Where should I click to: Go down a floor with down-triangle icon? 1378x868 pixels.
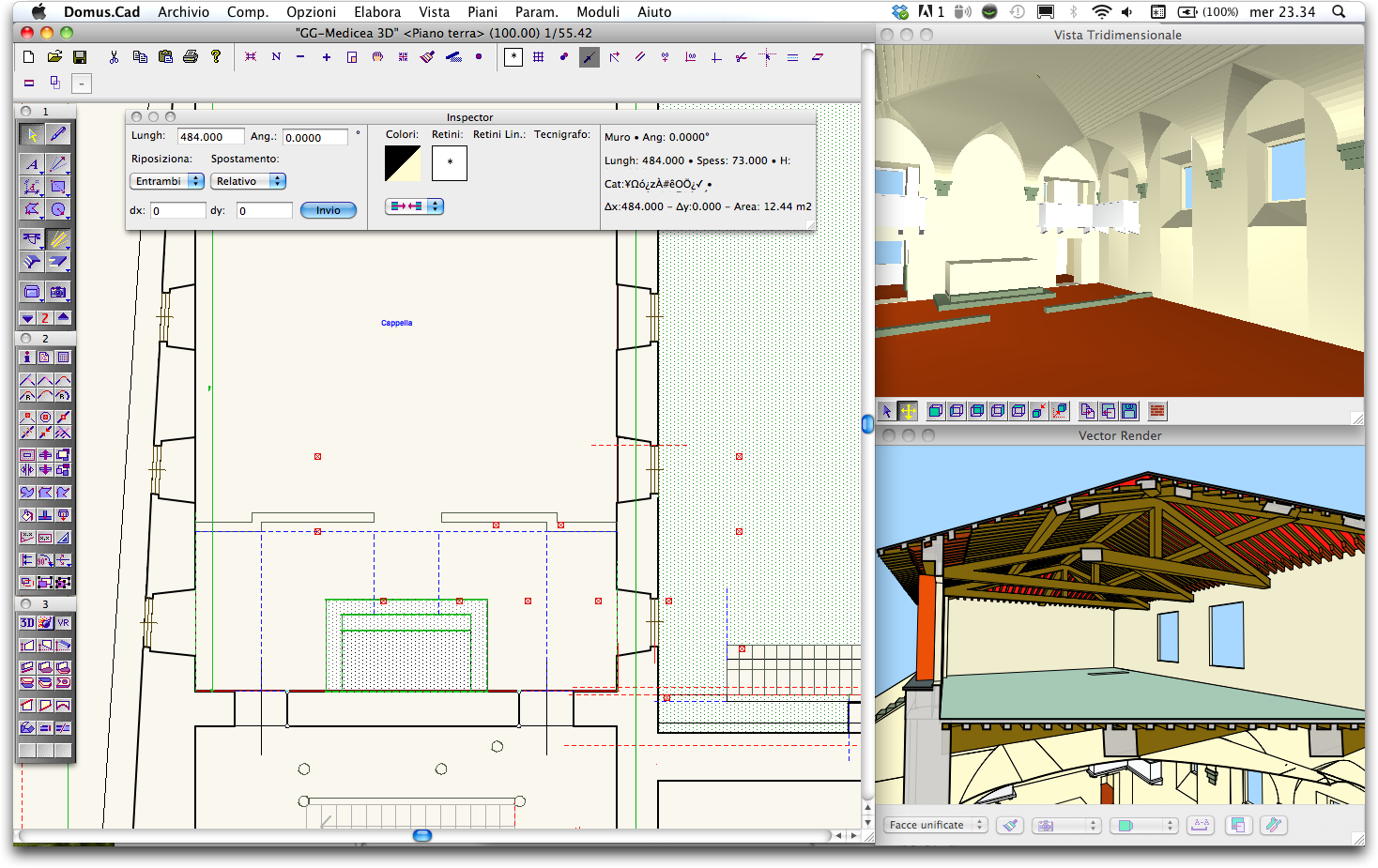coord(28,318)
